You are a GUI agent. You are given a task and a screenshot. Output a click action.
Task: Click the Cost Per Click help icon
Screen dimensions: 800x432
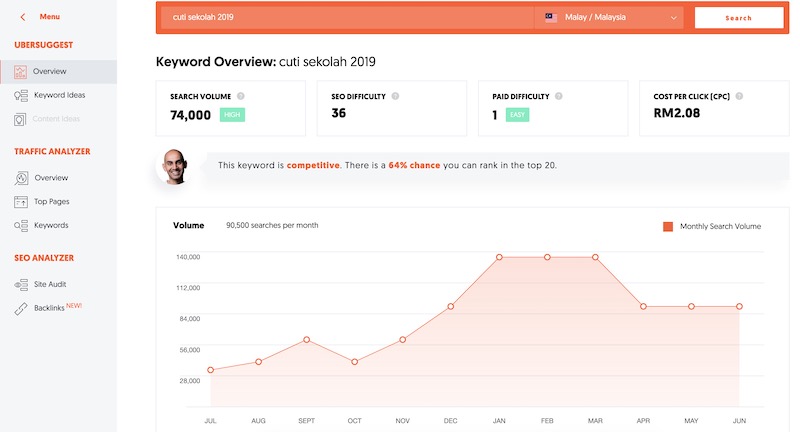742,97
